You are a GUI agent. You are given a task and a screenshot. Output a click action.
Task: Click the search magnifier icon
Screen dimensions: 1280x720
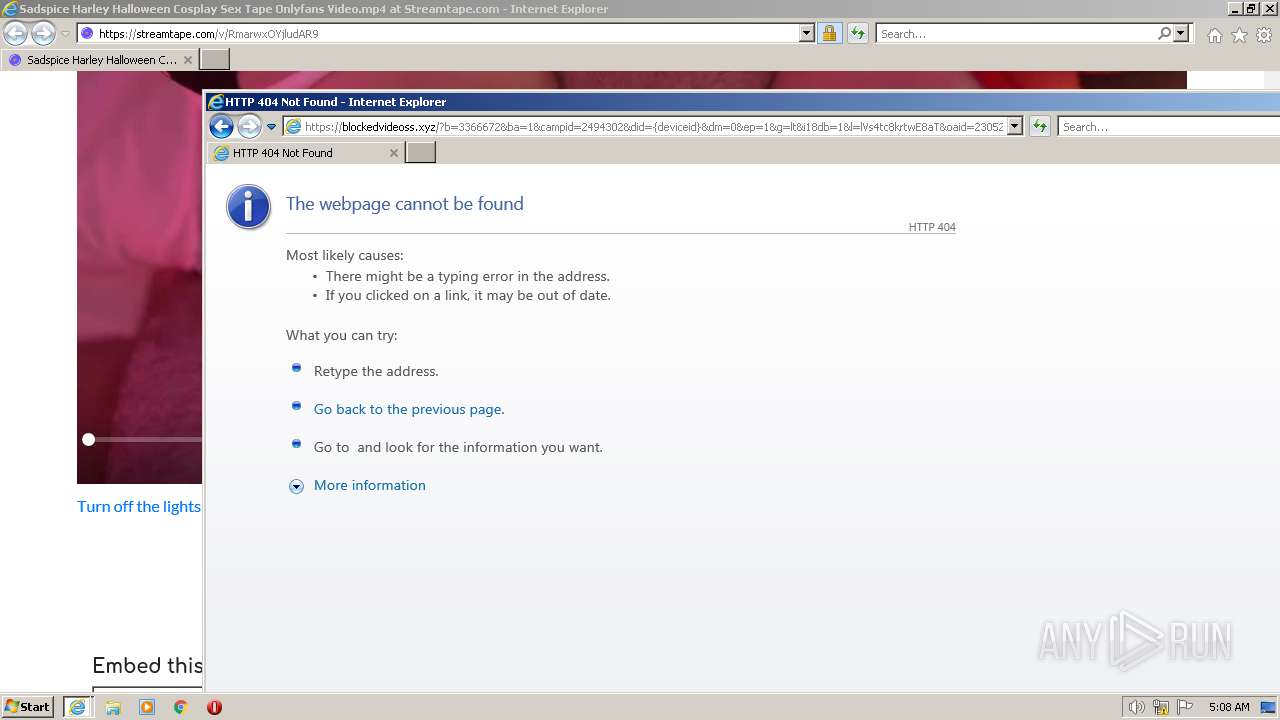(1164, 34)
